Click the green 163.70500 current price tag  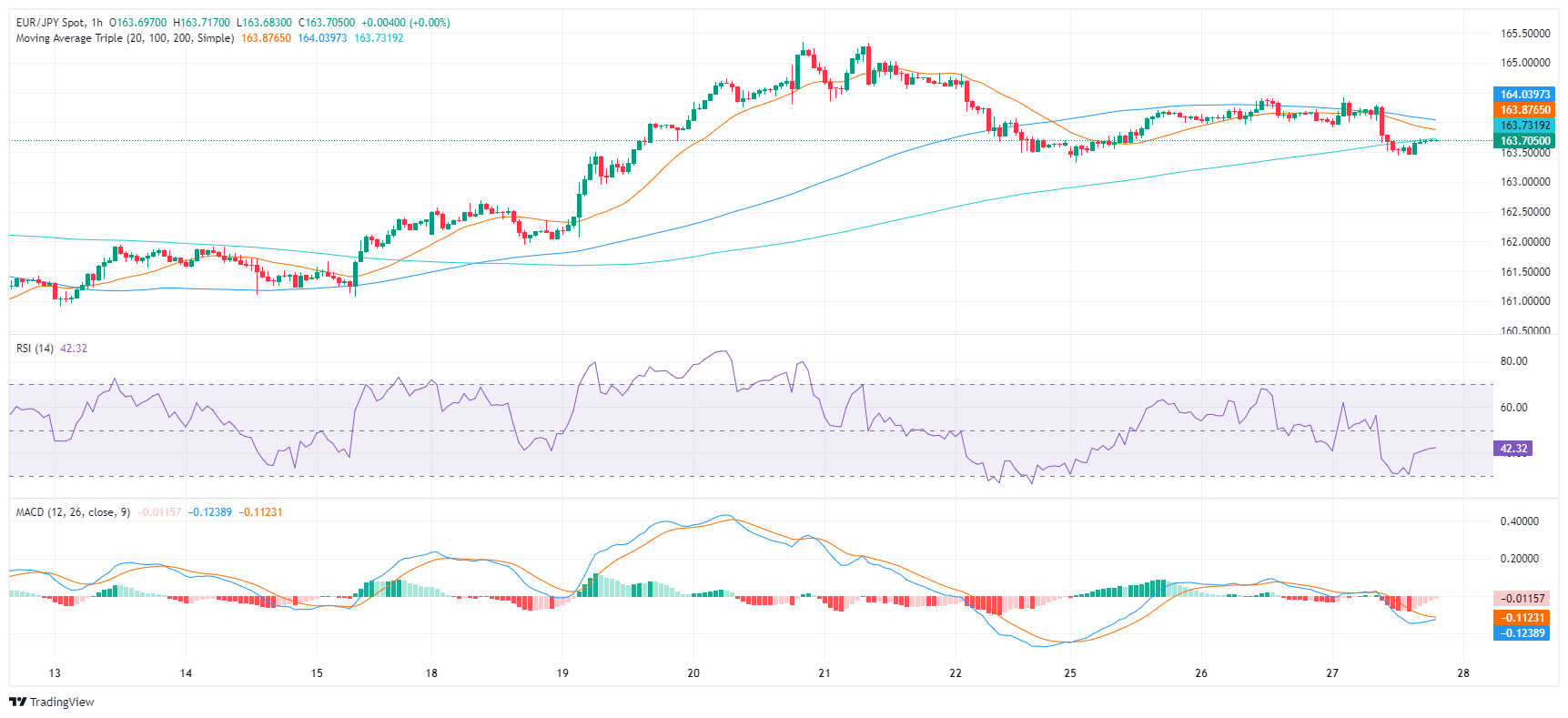click(x=1524, y=141)
